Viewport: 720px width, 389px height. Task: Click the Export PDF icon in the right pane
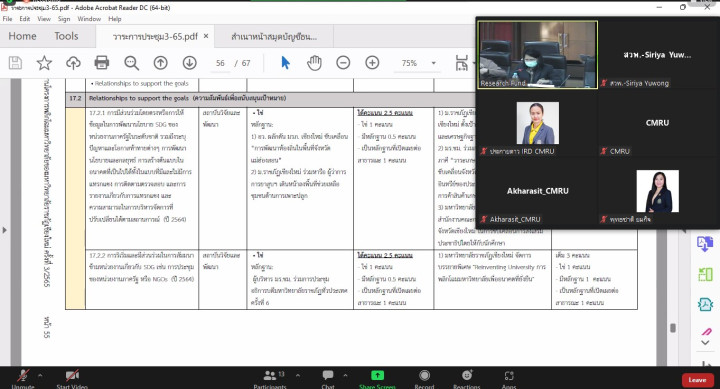tap(705, 243)
